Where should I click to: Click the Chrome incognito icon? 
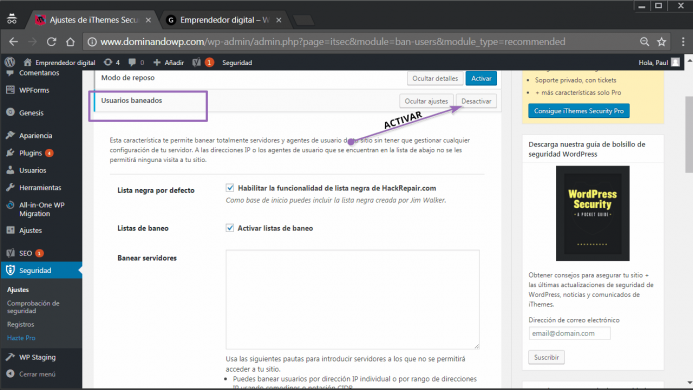coord(12,19)
